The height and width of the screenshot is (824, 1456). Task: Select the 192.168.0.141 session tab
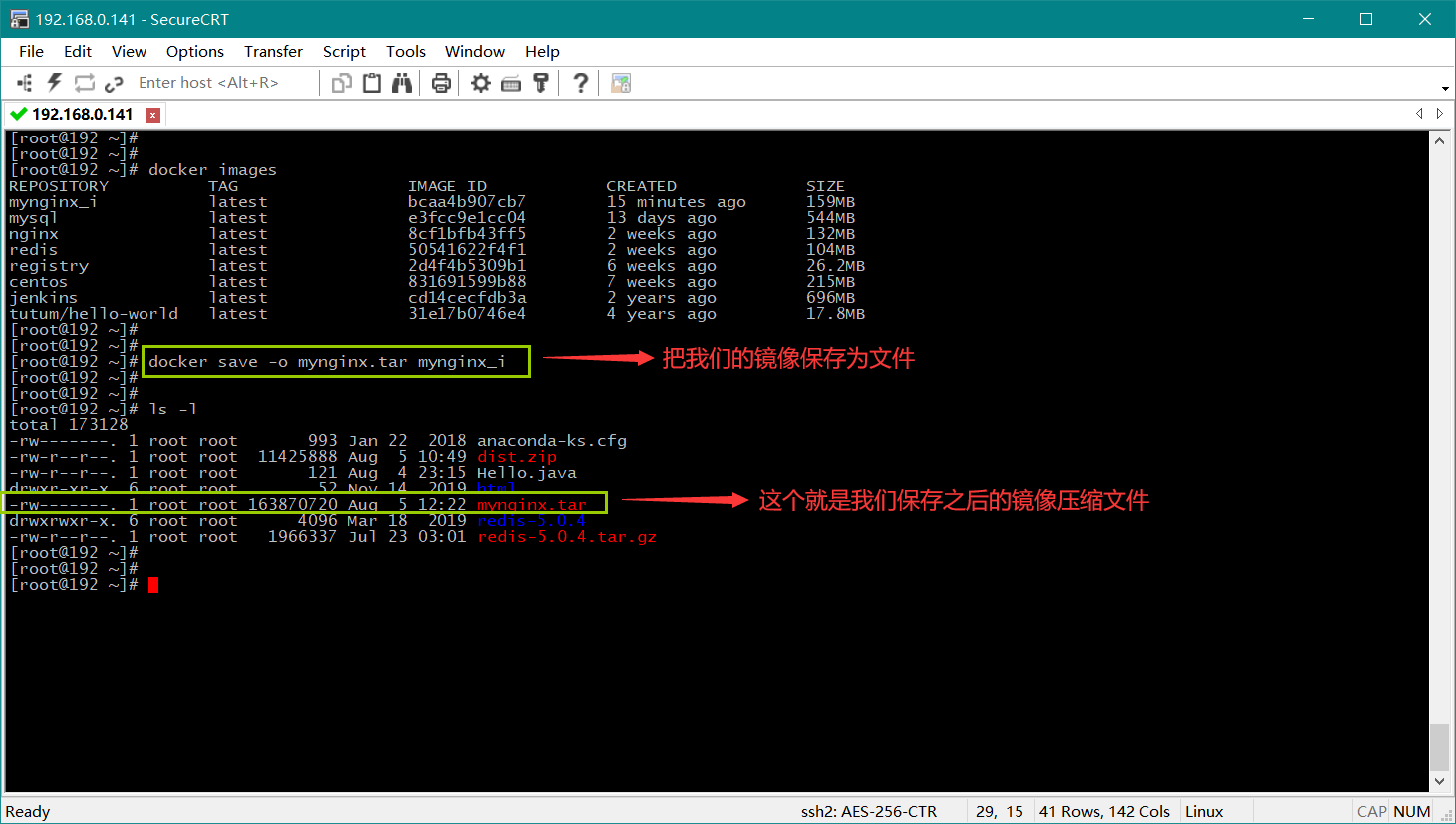pos(82,114)
